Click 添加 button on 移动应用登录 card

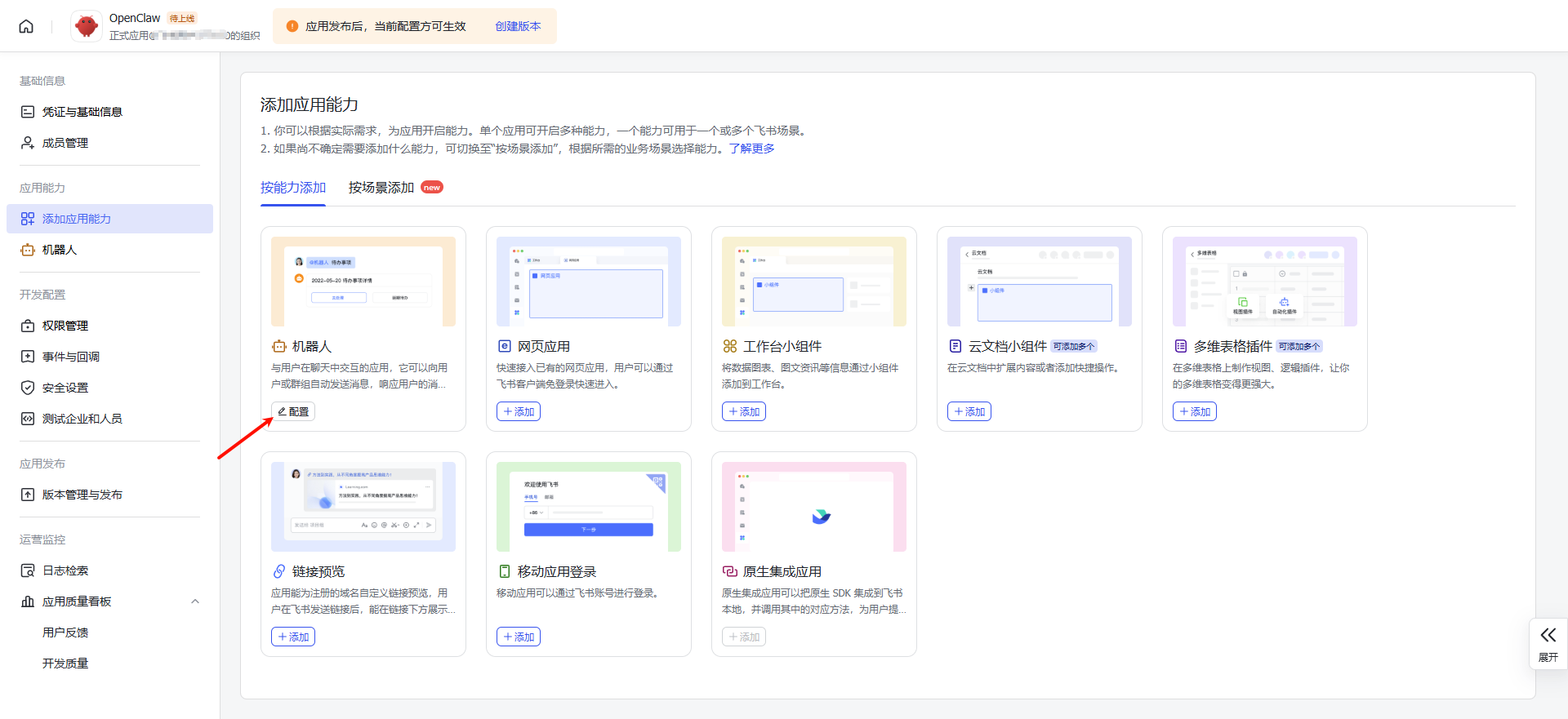(x=519, y=637)
